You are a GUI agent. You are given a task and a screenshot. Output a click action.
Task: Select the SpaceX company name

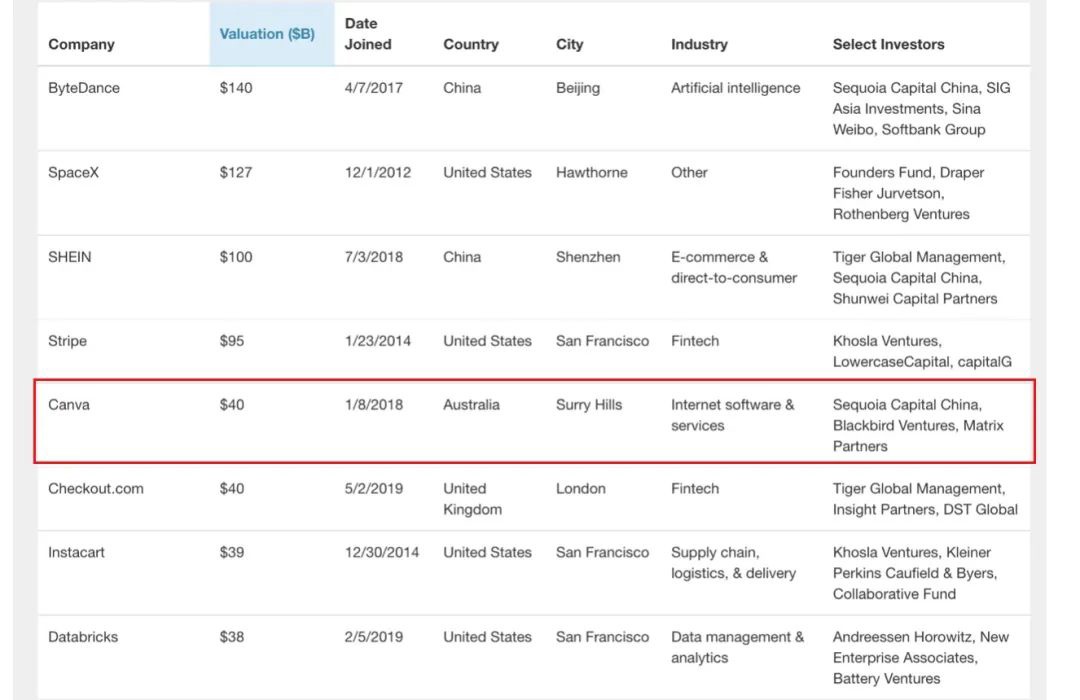coord(74,172)
